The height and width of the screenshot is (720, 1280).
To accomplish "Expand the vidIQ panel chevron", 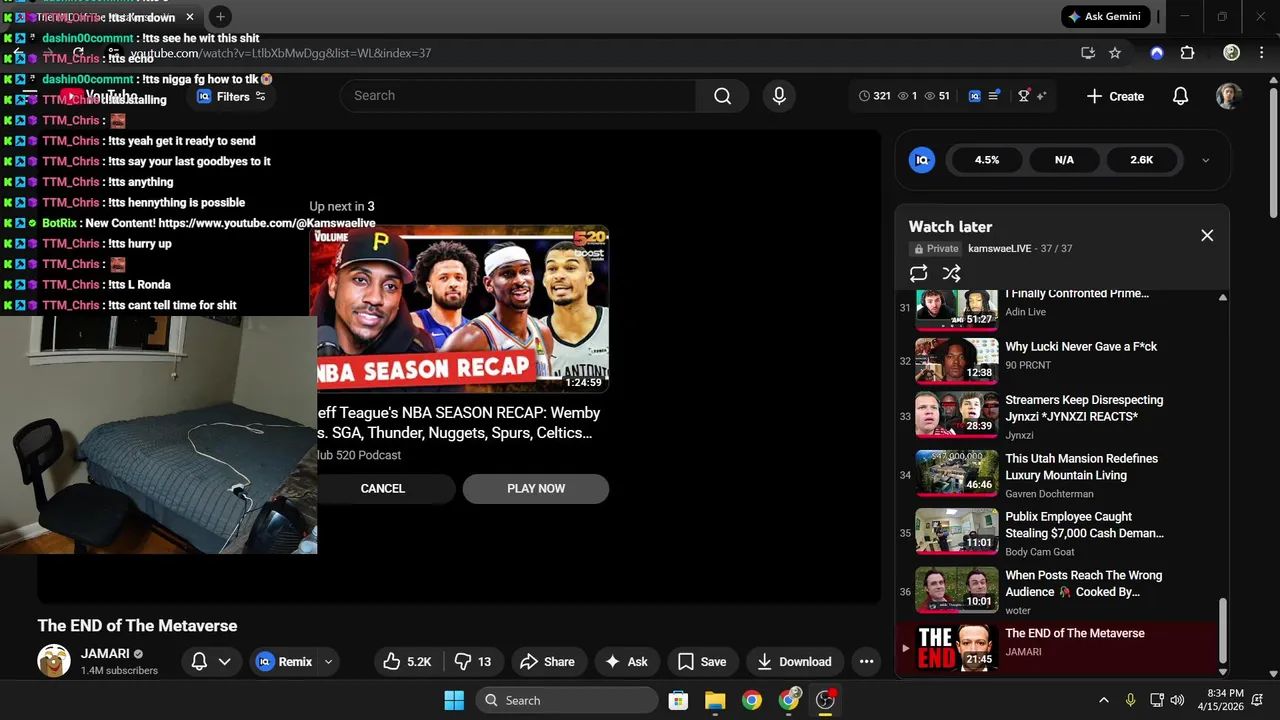I will click(x=1205, y=160).
